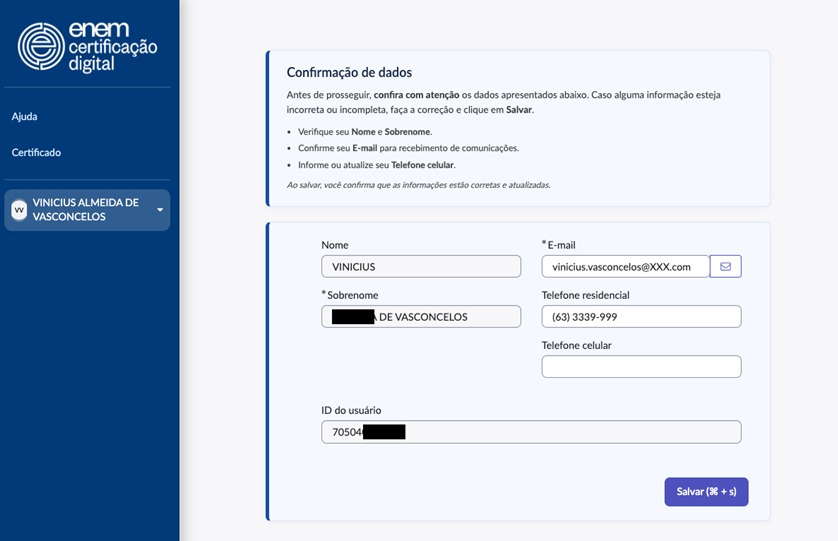
Task: Open the Ajuda sidebar item
Action: pyautogui.click(x=24, y=117)
